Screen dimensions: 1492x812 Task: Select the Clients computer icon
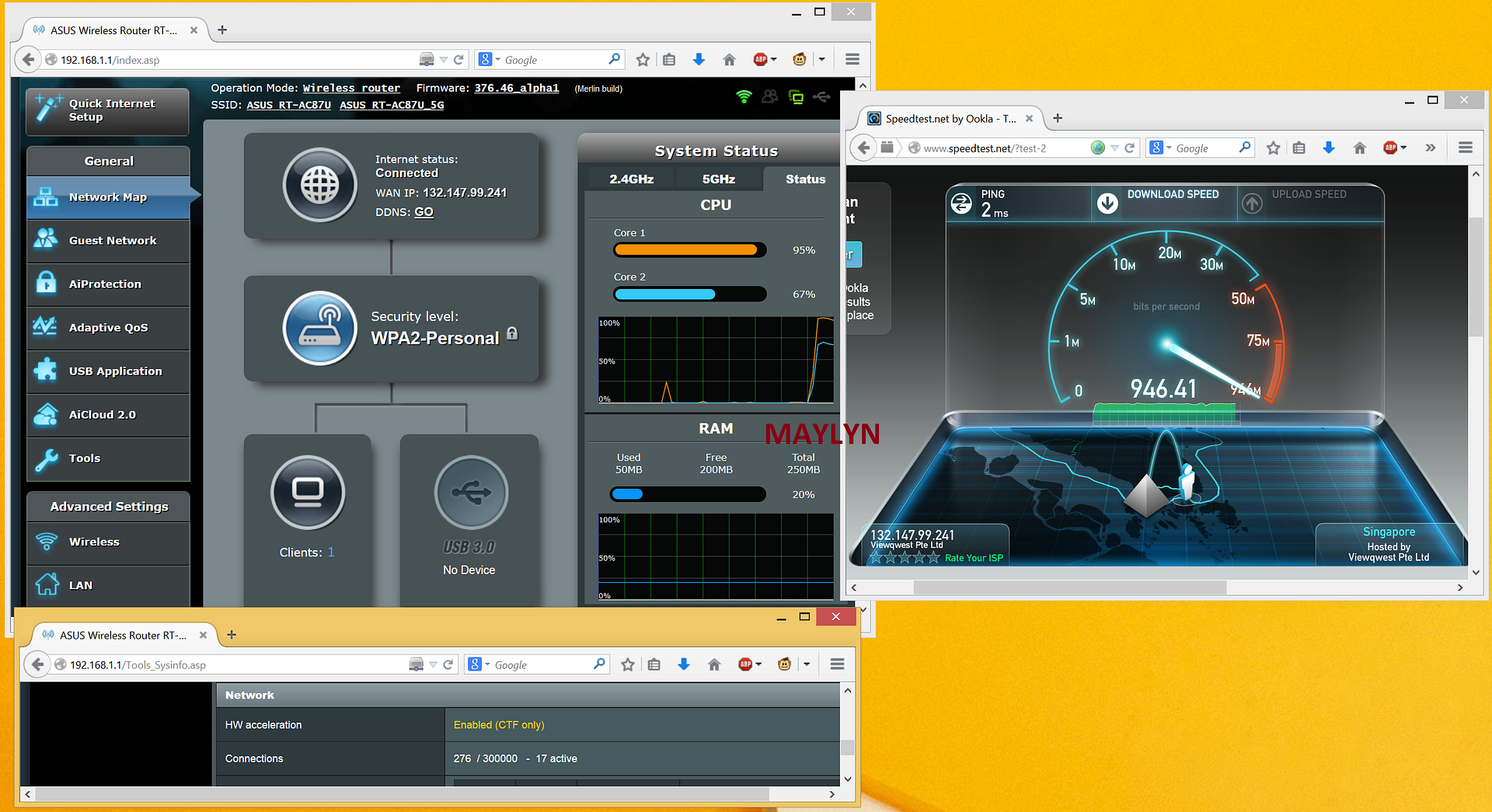pyautogui.click(x=308, y=493)
